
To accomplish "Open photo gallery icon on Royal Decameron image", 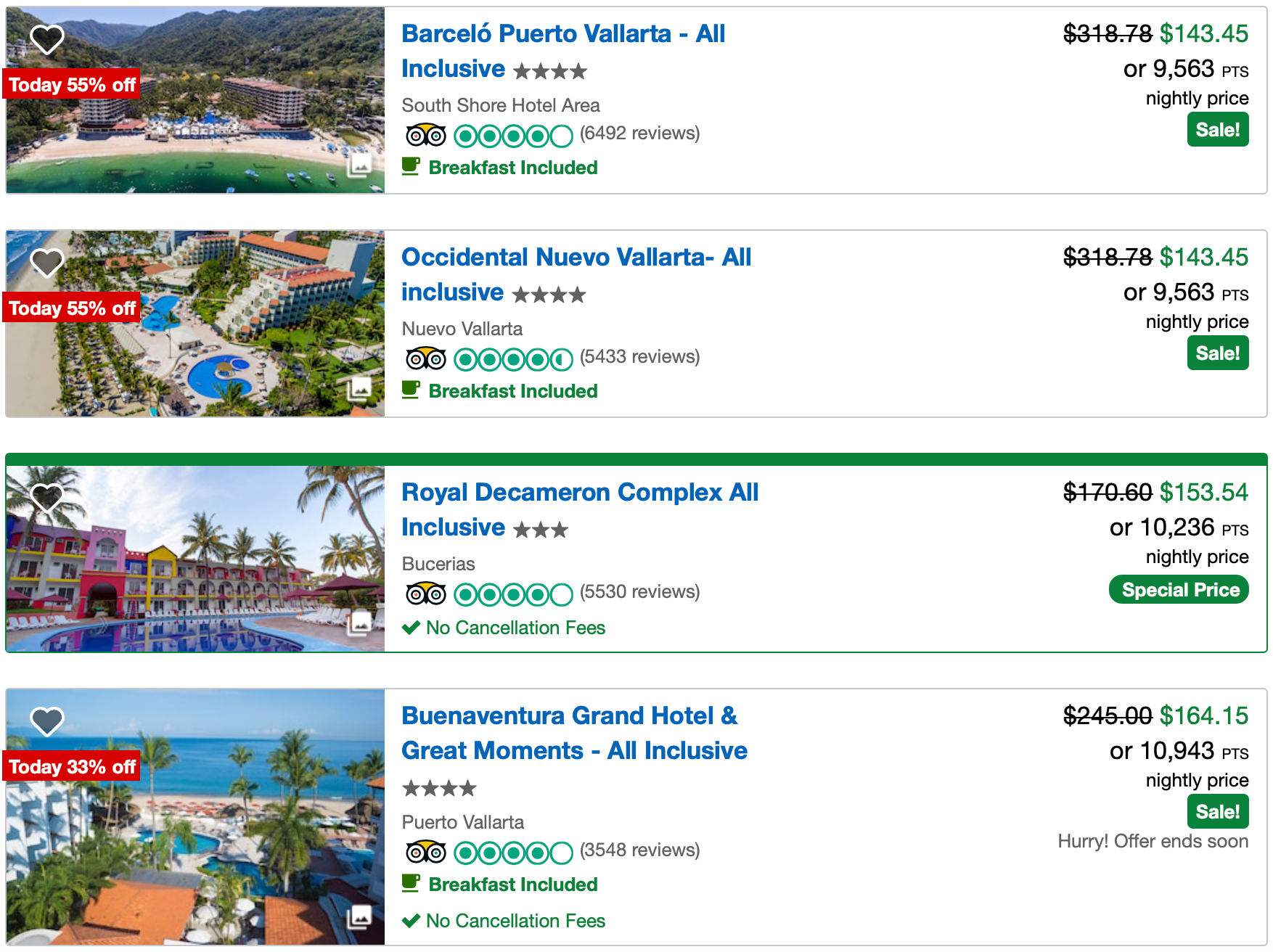I will click(x=359, y=623).
